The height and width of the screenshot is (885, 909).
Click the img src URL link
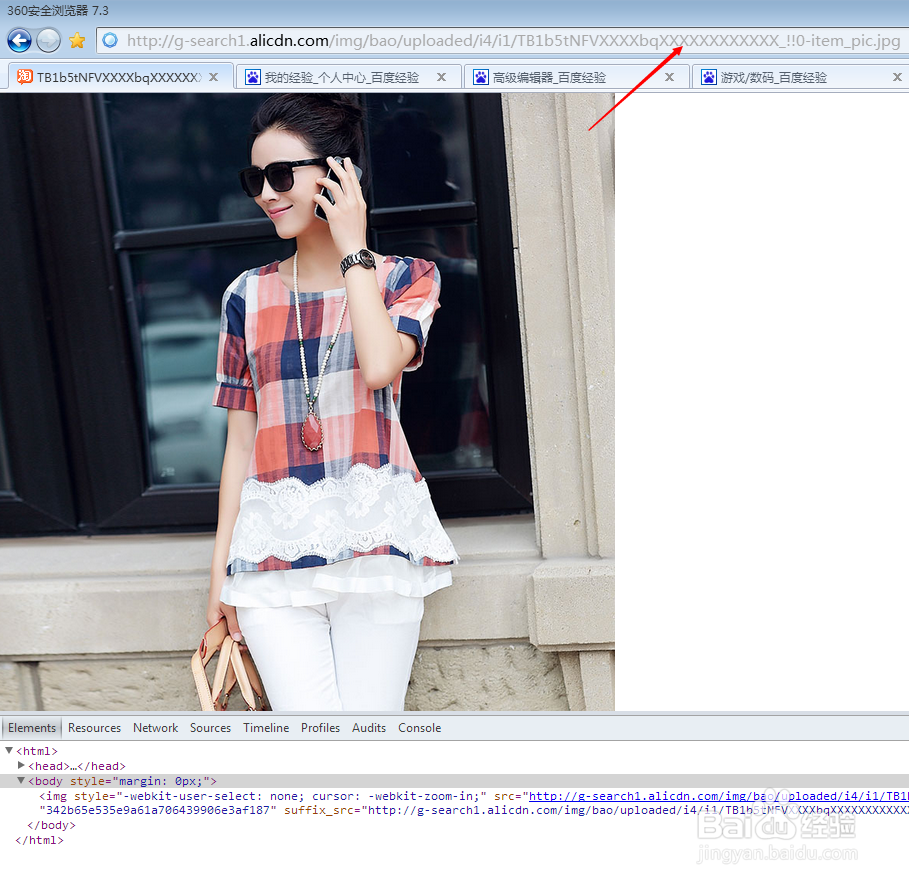coord(718,796)
